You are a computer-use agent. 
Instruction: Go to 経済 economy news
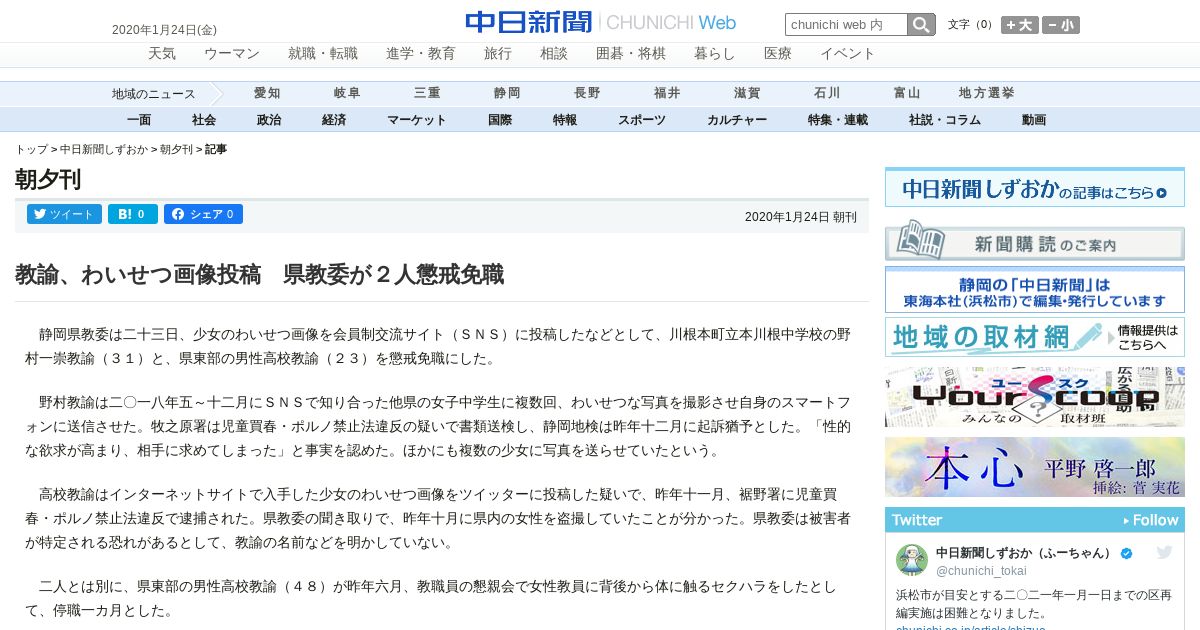tap(334, 120)
